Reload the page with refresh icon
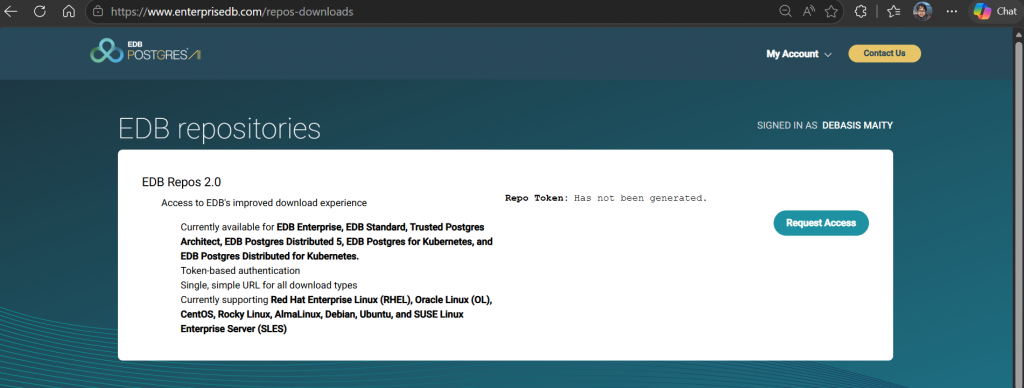This screenshot has width=1024, height=388. tap(40, 11)
